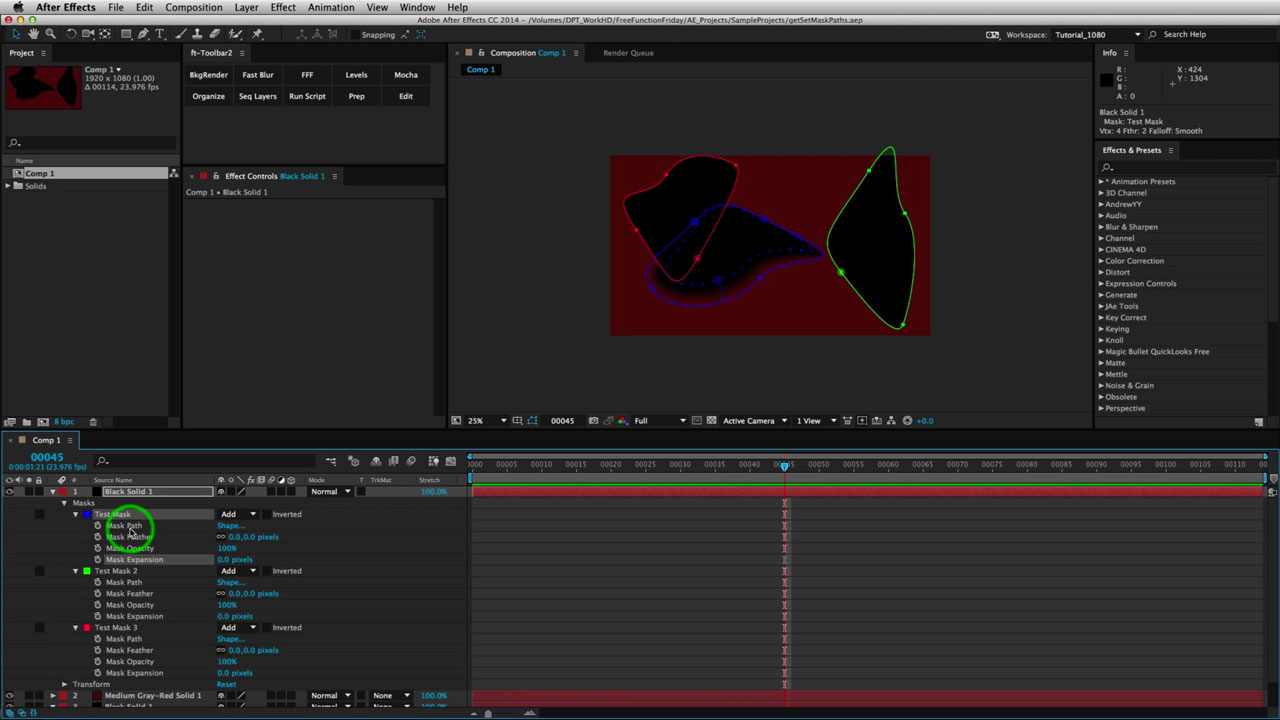
Task: Select the Roto Brush tool
Action: (x=236, y=34)
